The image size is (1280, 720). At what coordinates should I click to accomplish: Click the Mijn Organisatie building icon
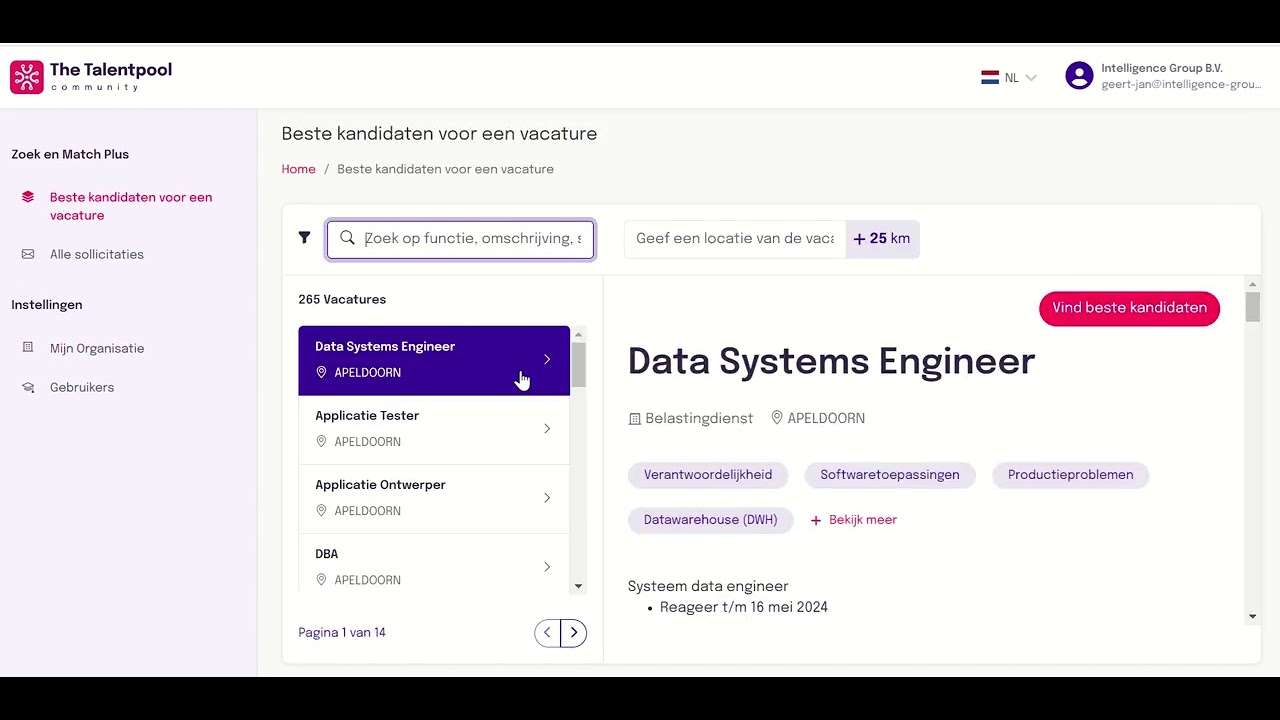28,348
